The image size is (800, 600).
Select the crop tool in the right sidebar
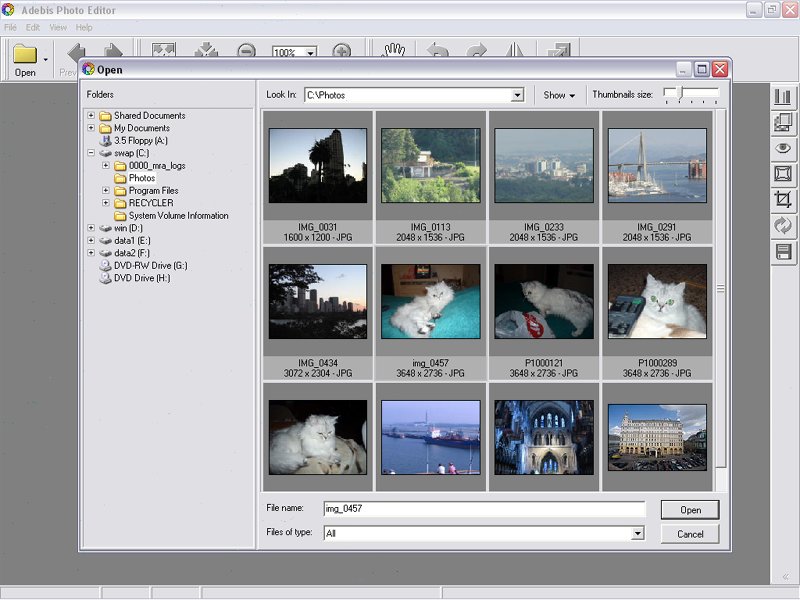[783, 200]
